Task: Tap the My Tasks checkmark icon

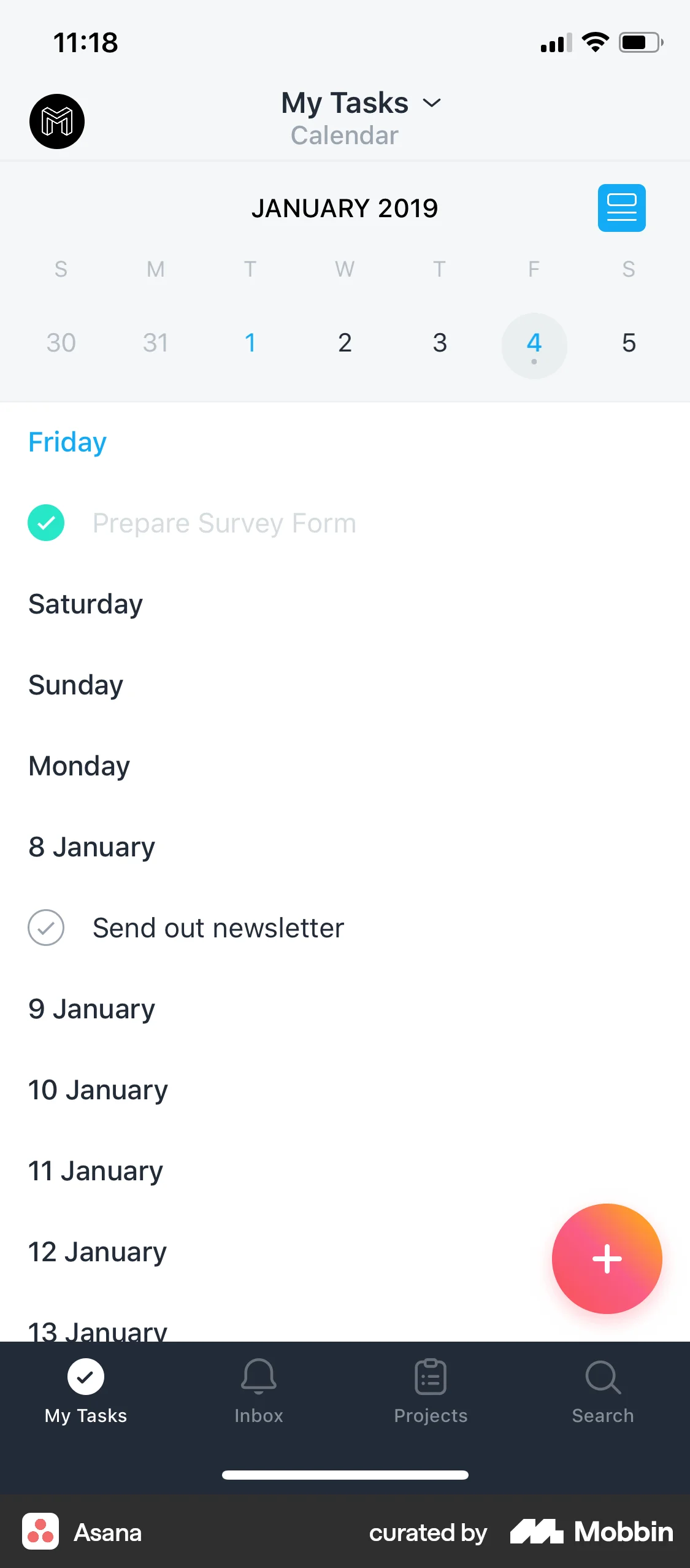Action: 86,1377
